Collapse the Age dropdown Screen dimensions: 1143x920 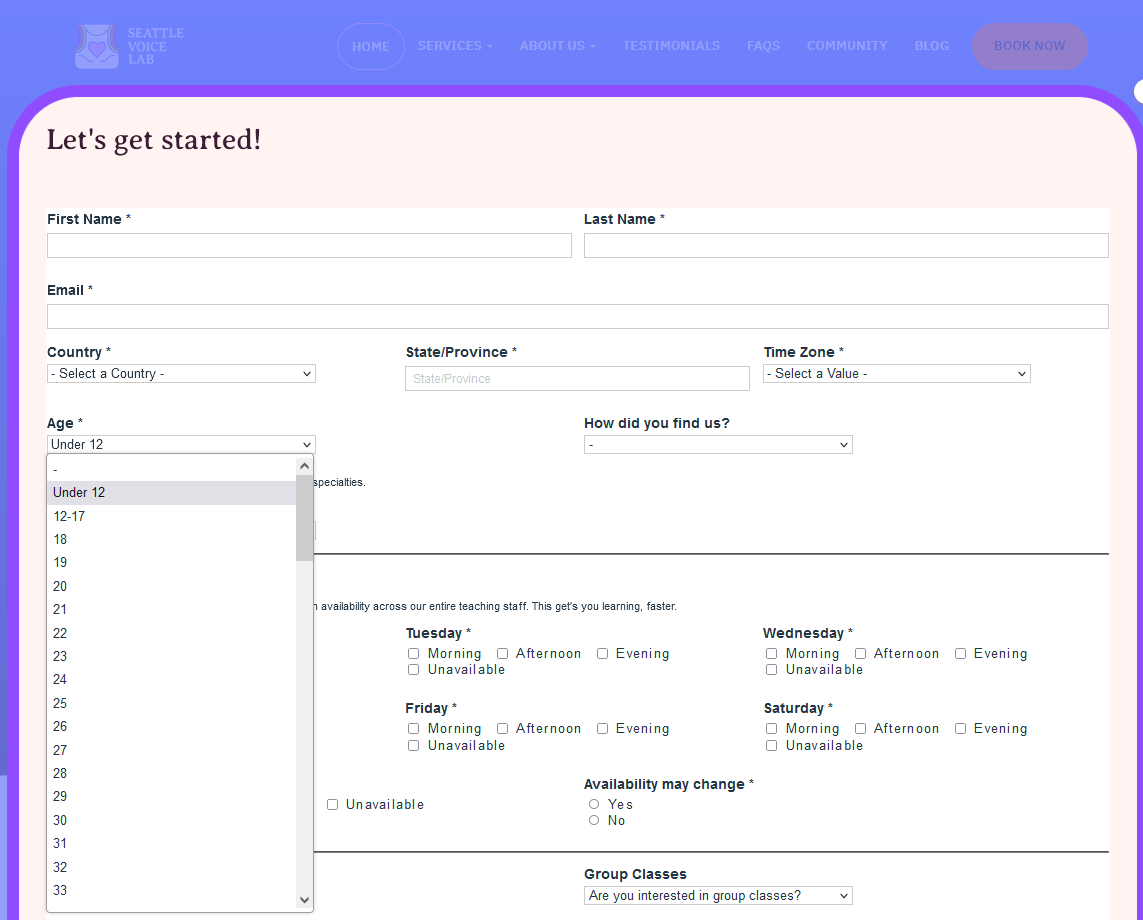tap(182, 445)
